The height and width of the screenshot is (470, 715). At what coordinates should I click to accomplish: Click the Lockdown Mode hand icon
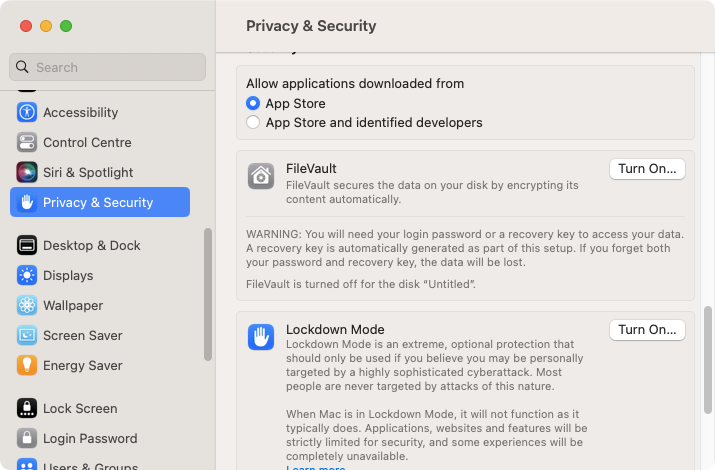(x=261, y=337)
